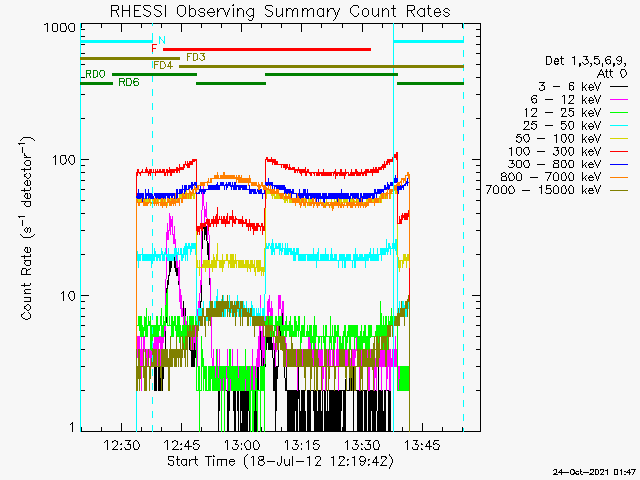Viewport: 640px width, 480px height.
Task: Click the 13:30 time axis label
Action: [x=362, y=445]
